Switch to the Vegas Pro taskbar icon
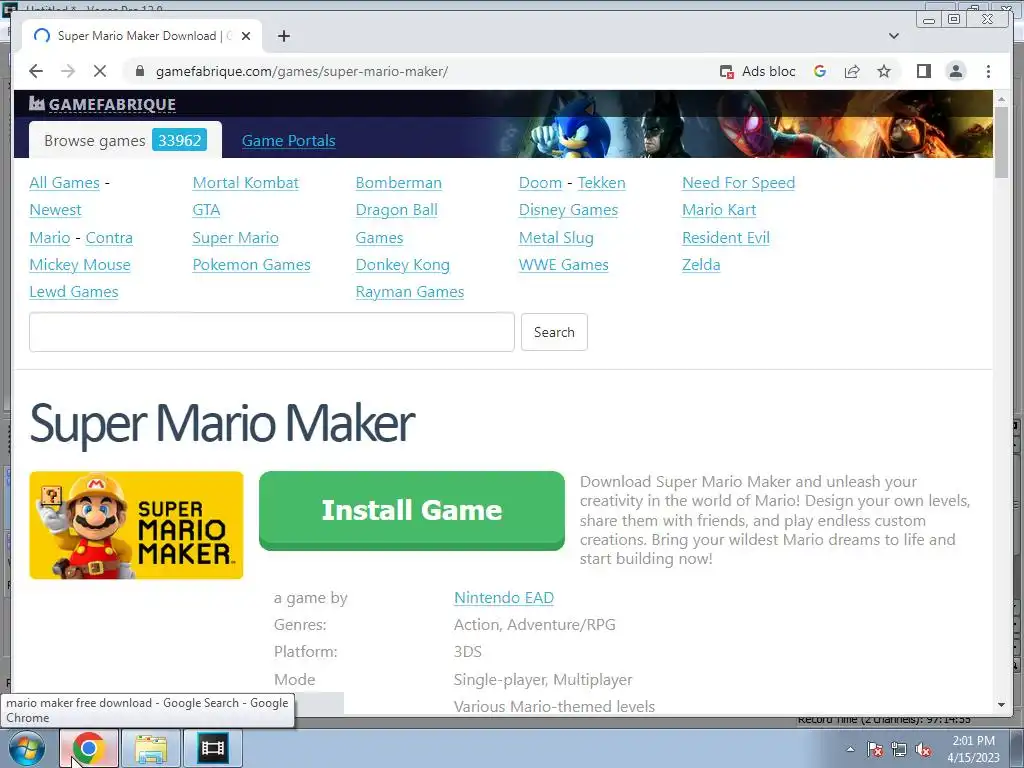The height and width of the screenshot is (768, 1024). coord(213,748)
